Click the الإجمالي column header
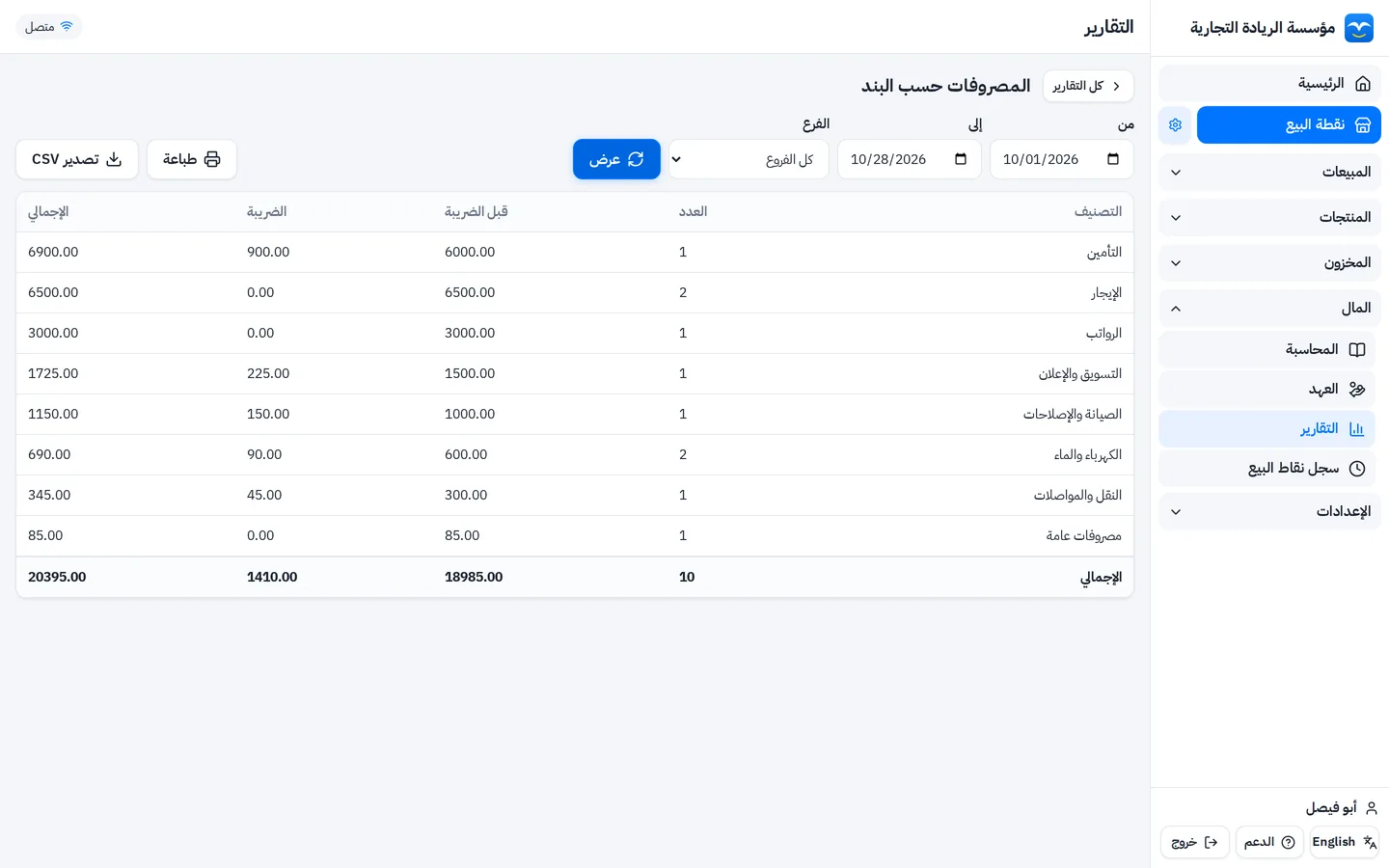Image resolution: width=1389 pixels, height=868 pixels. pos(48,212)
